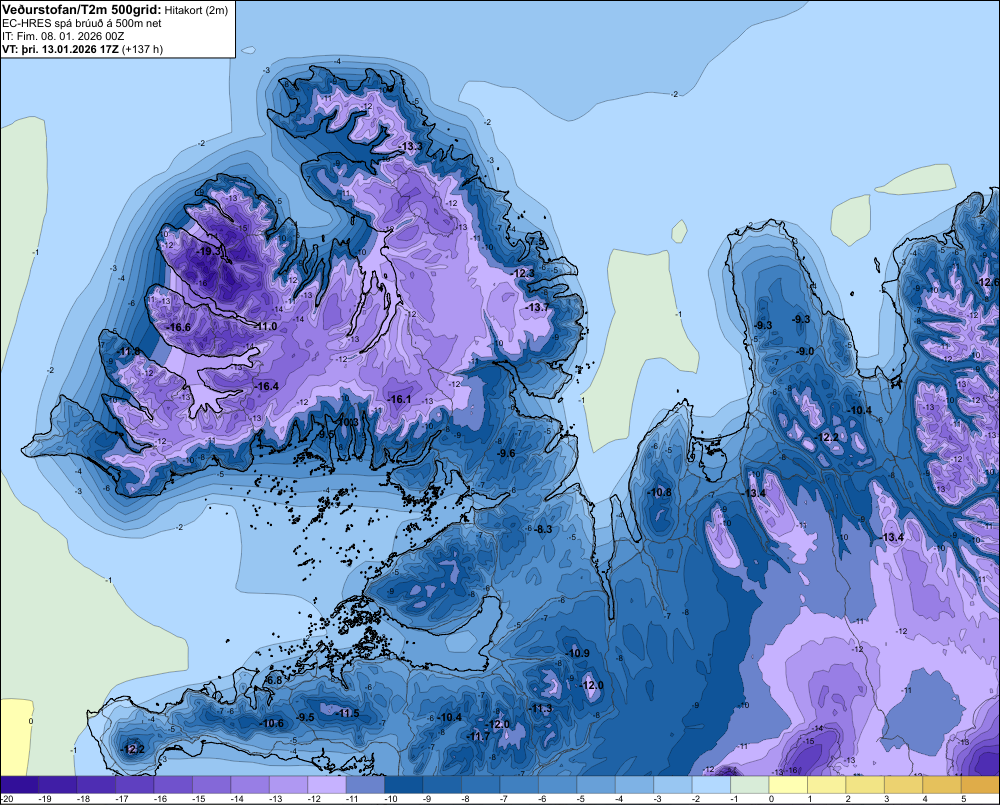Select the -13.7 temperature value
Image resolution: width=1000 pixels, height=805 pixels.
[537, 307]
